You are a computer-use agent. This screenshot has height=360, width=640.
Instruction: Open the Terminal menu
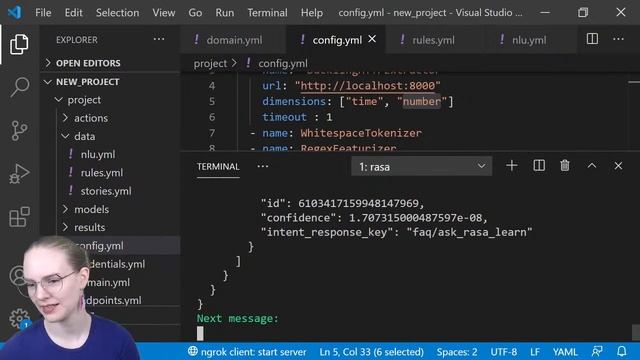point(267,13)
